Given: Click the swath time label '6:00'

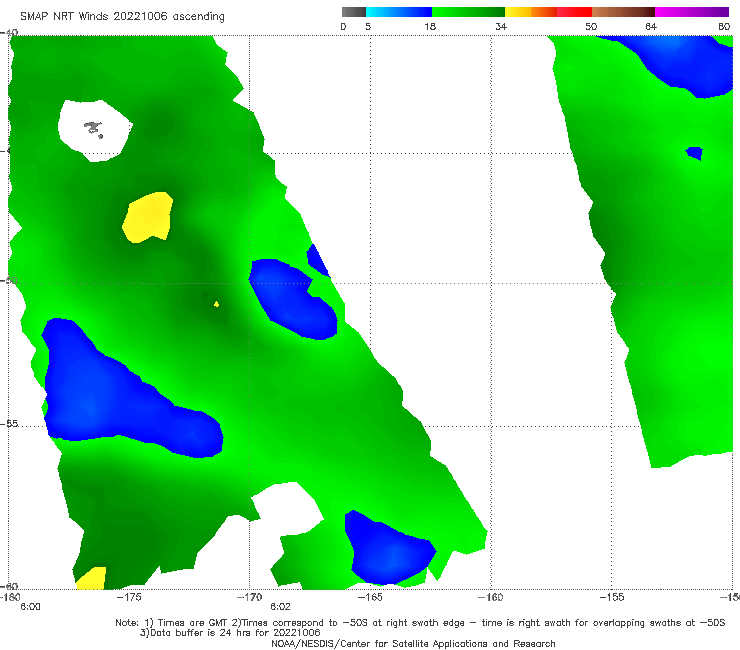Looking at the screenshot, I should tap(30, 607).
